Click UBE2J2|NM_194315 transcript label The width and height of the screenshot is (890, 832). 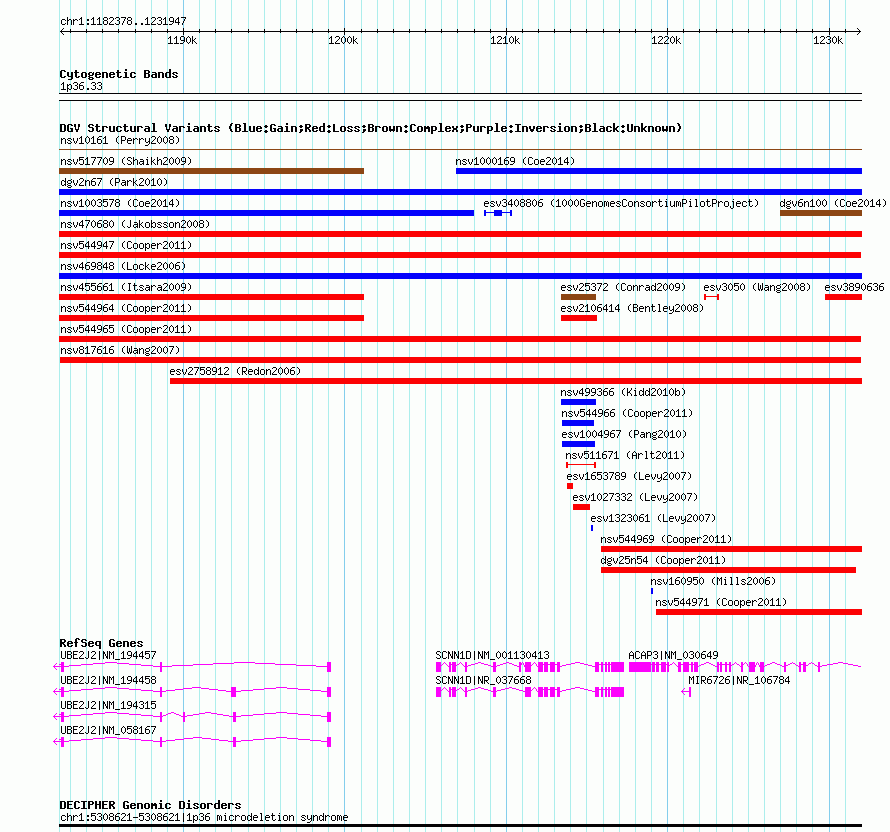(108, 705)
